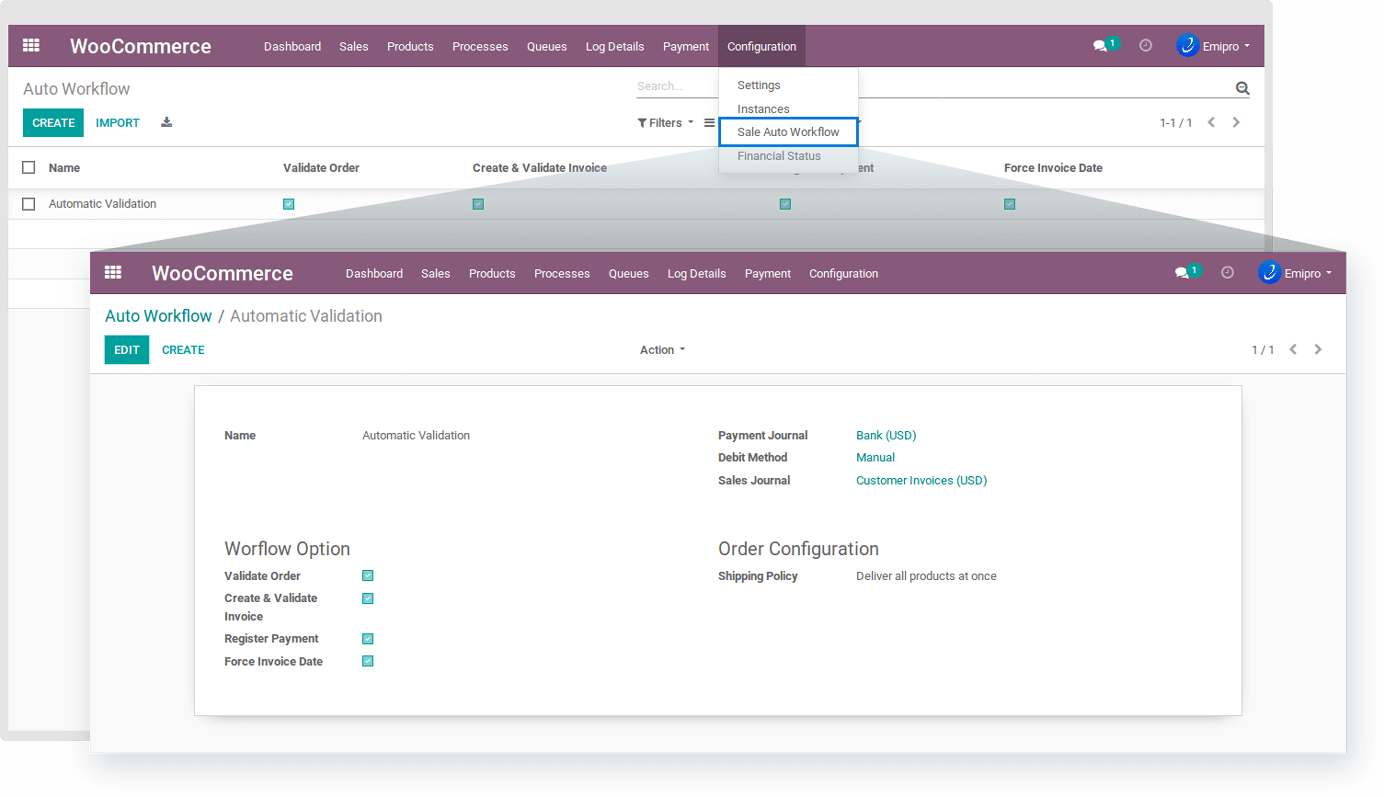Screen dimensions: 1384x797
Task: Choose Settings from the Configuration dropdown
Action: pyautogui.click(x=759, y=85)
